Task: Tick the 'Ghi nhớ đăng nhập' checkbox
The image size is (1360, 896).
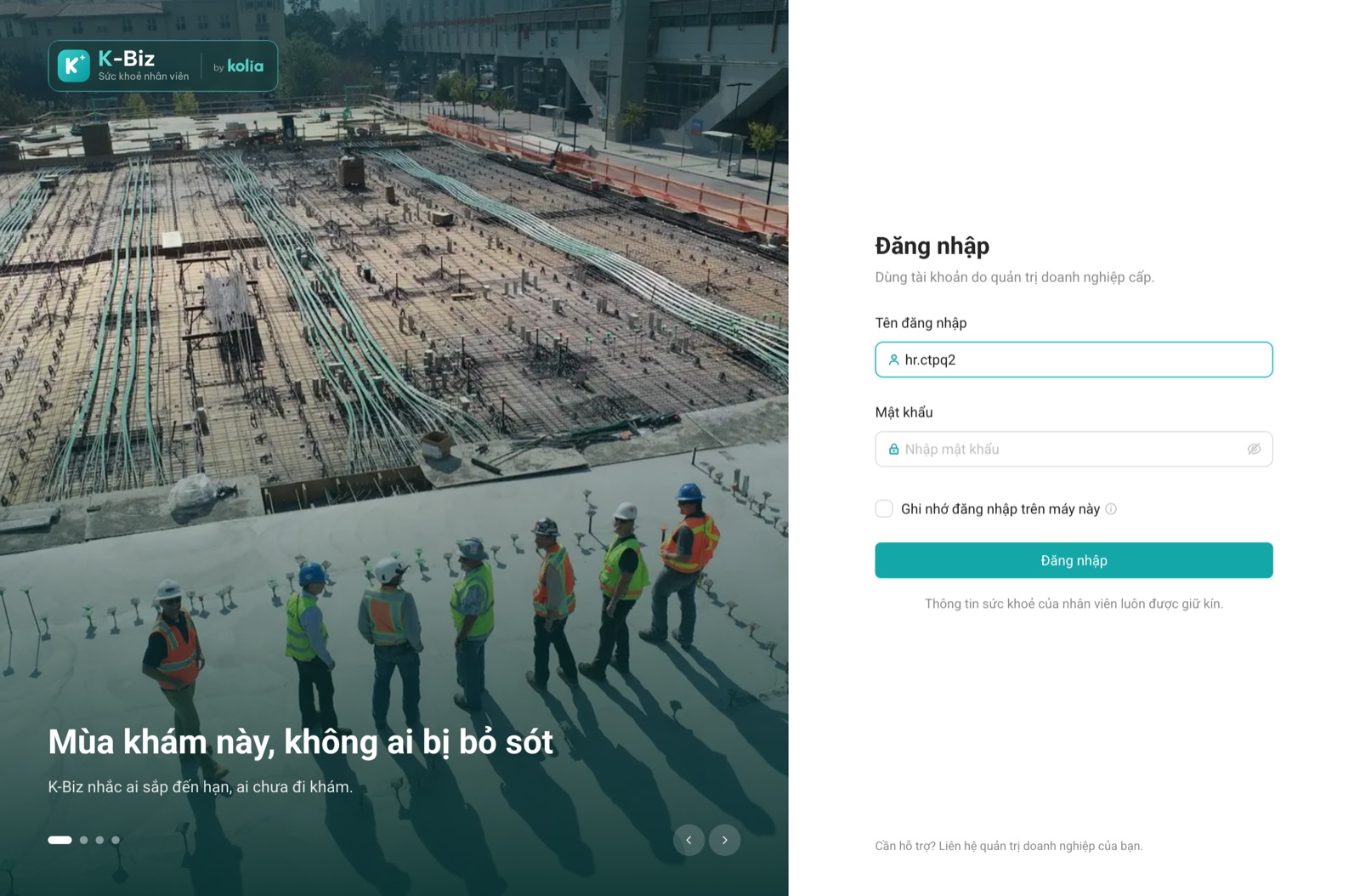Action: click(884, 508)
